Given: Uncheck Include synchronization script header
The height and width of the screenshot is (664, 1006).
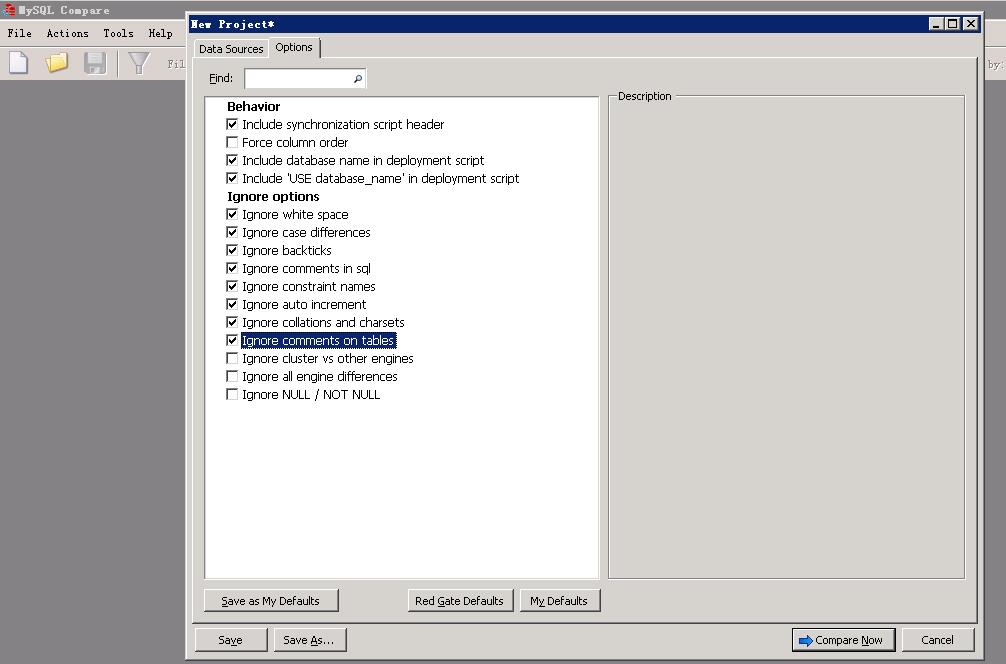Looking at the screenshot, I should (x=232, y=124).
